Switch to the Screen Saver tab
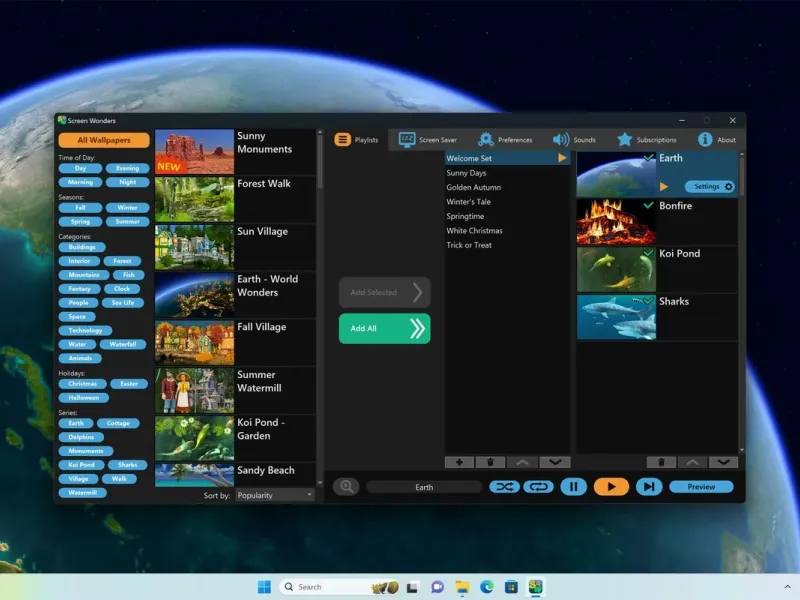800x600 pixels. (428, 140)
